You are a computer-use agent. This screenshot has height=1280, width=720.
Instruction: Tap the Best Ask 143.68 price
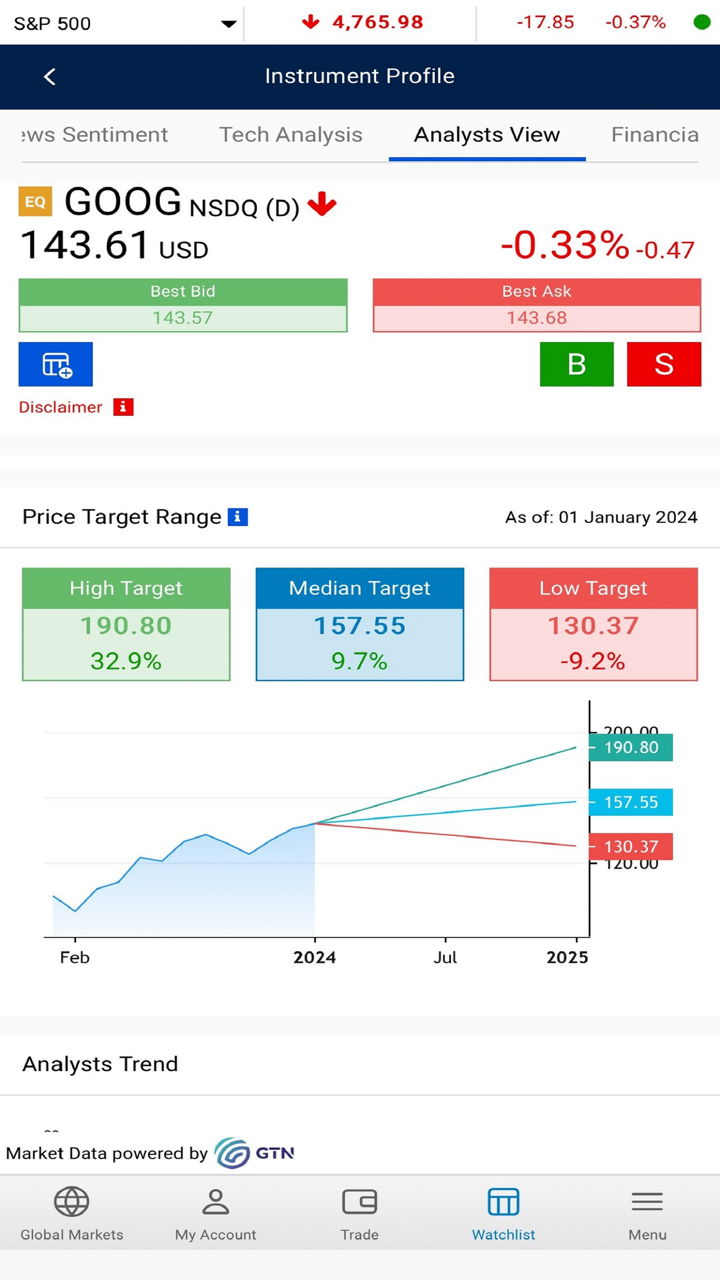pyautogui.click(x=537, y=318)
